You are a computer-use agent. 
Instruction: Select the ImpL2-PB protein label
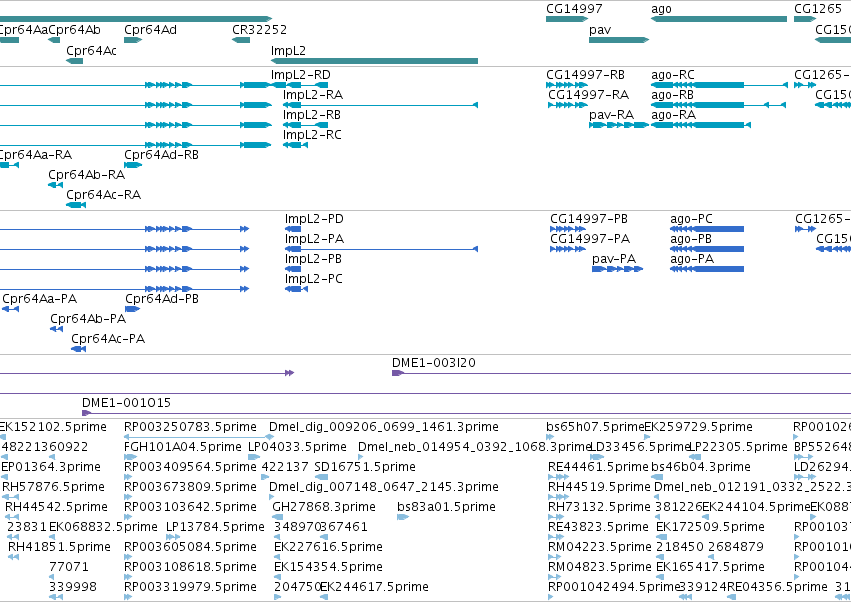click(313, 259)
